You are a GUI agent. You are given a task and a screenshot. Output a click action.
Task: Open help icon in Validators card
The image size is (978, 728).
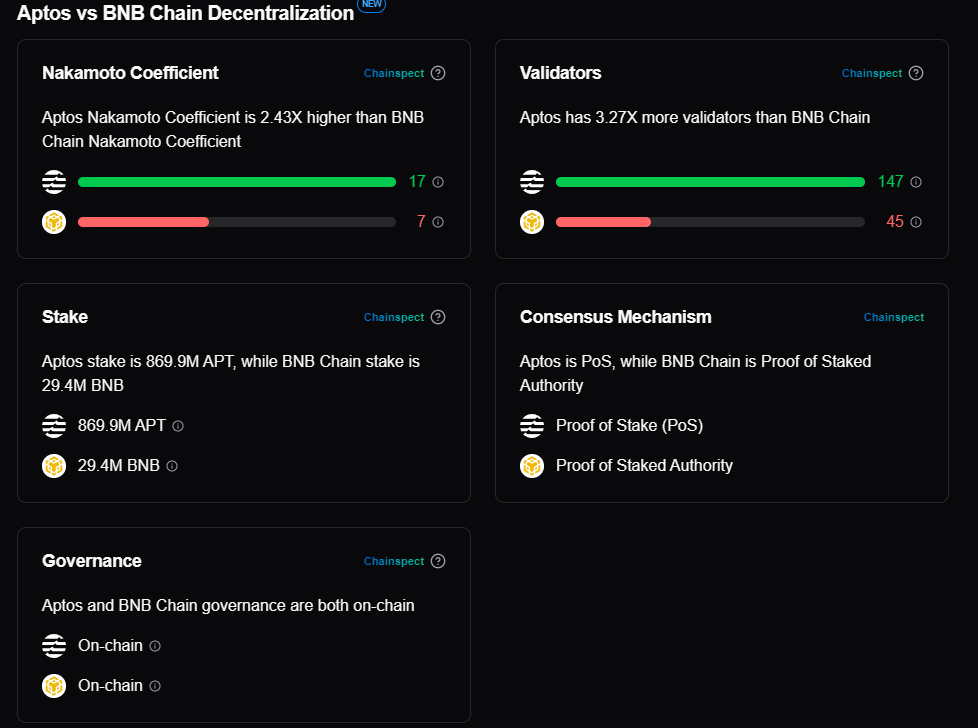916,73
